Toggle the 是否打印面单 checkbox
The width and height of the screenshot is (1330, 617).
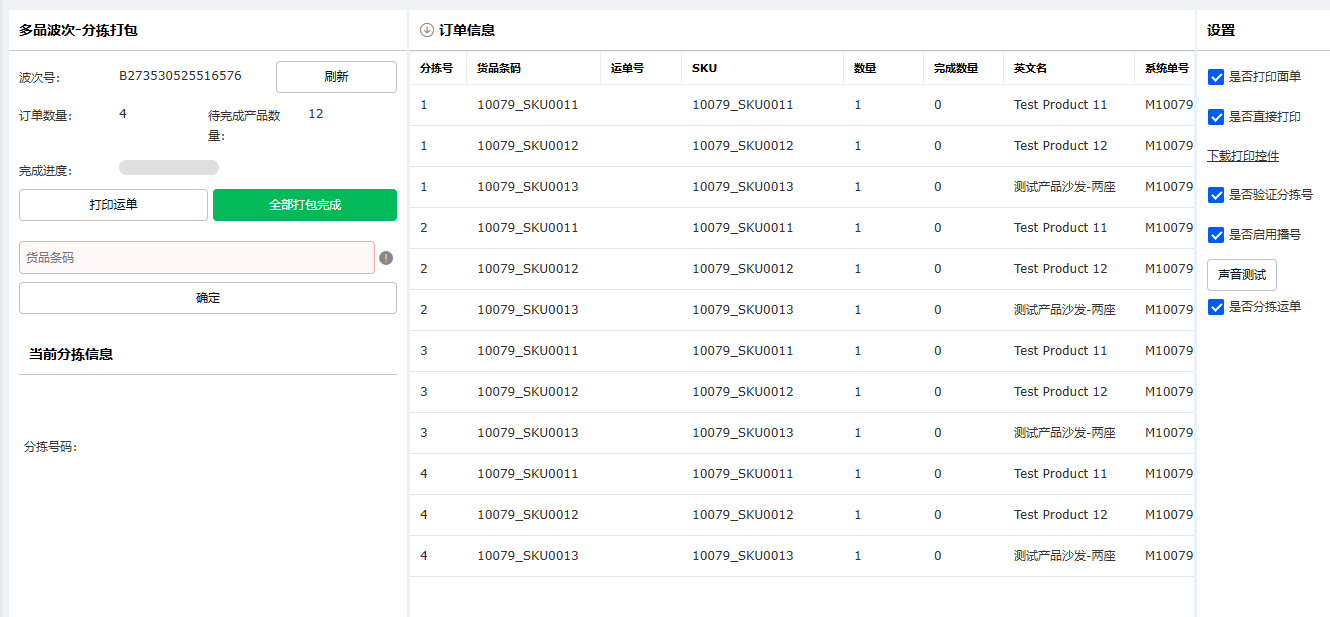pos(1216,77)
